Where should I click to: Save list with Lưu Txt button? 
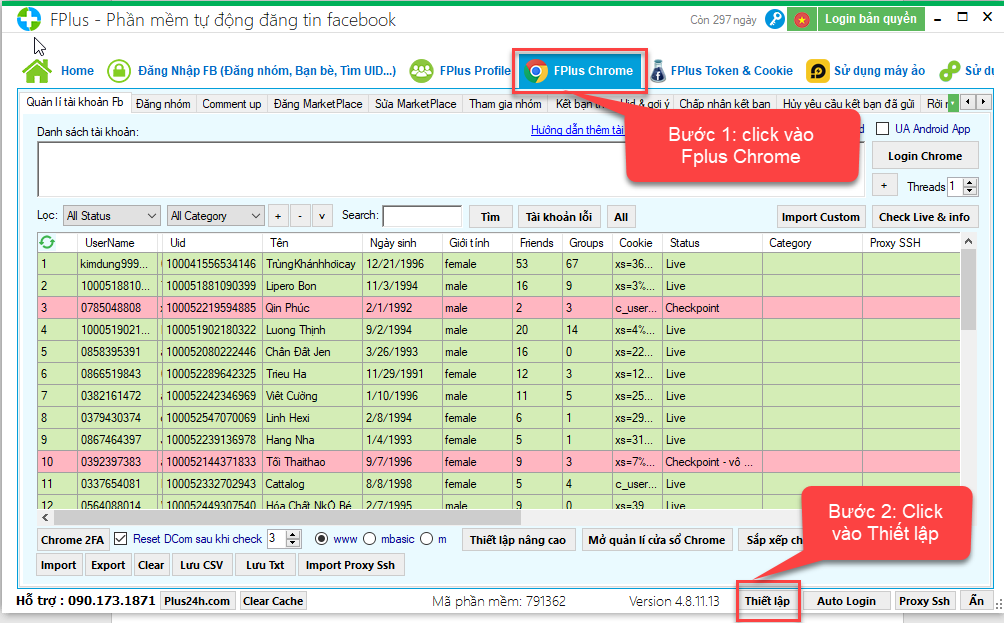pyautogui.click(x=265, y=565)
